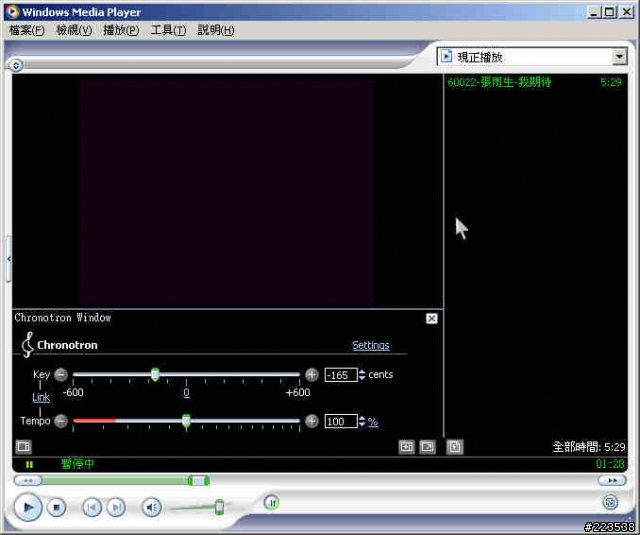Maximize the Windows Media Player window
The width and height of the screenshot is (640, 535).
coord(610,12)
